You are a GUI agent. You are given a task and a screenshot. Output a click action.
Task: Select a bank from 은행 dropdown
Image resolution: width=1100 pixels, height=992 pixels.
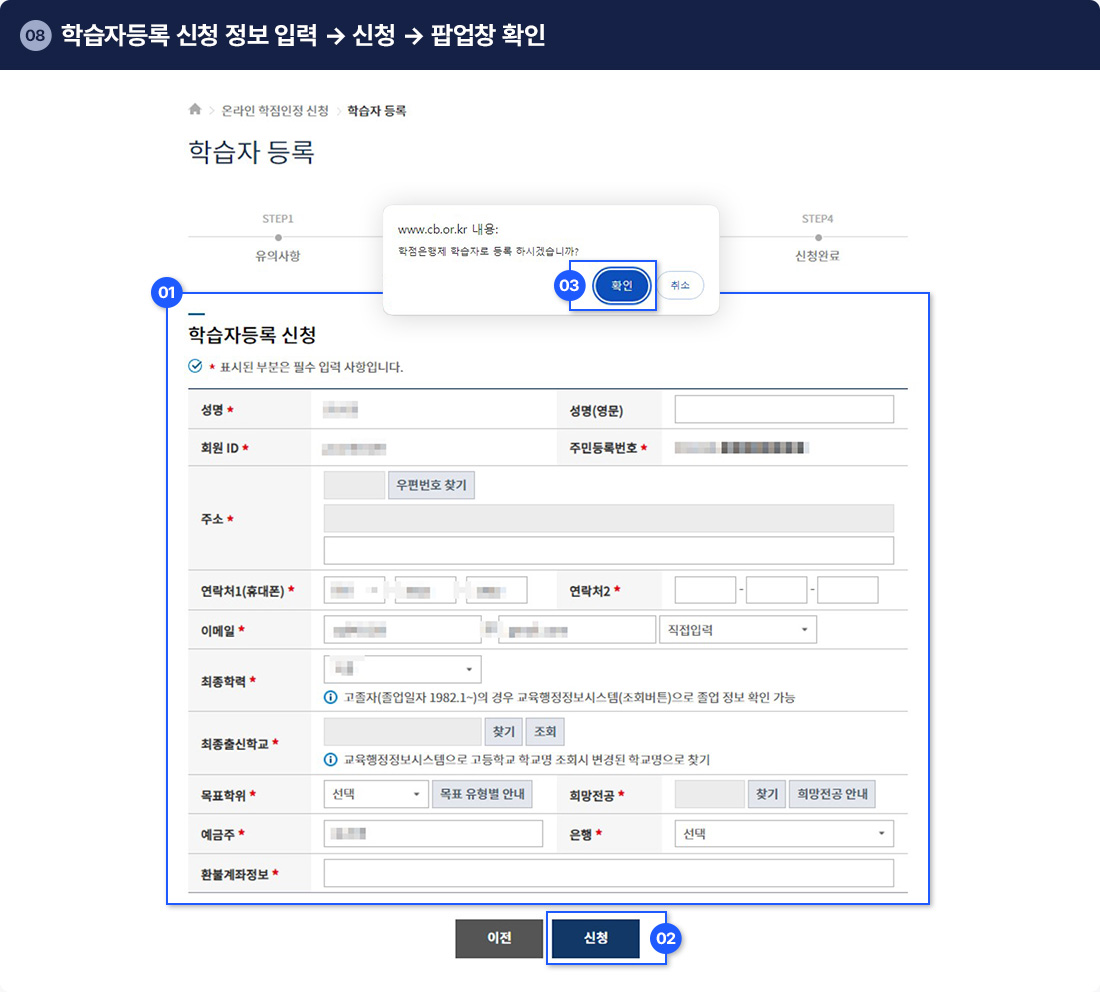click(783, 833)
